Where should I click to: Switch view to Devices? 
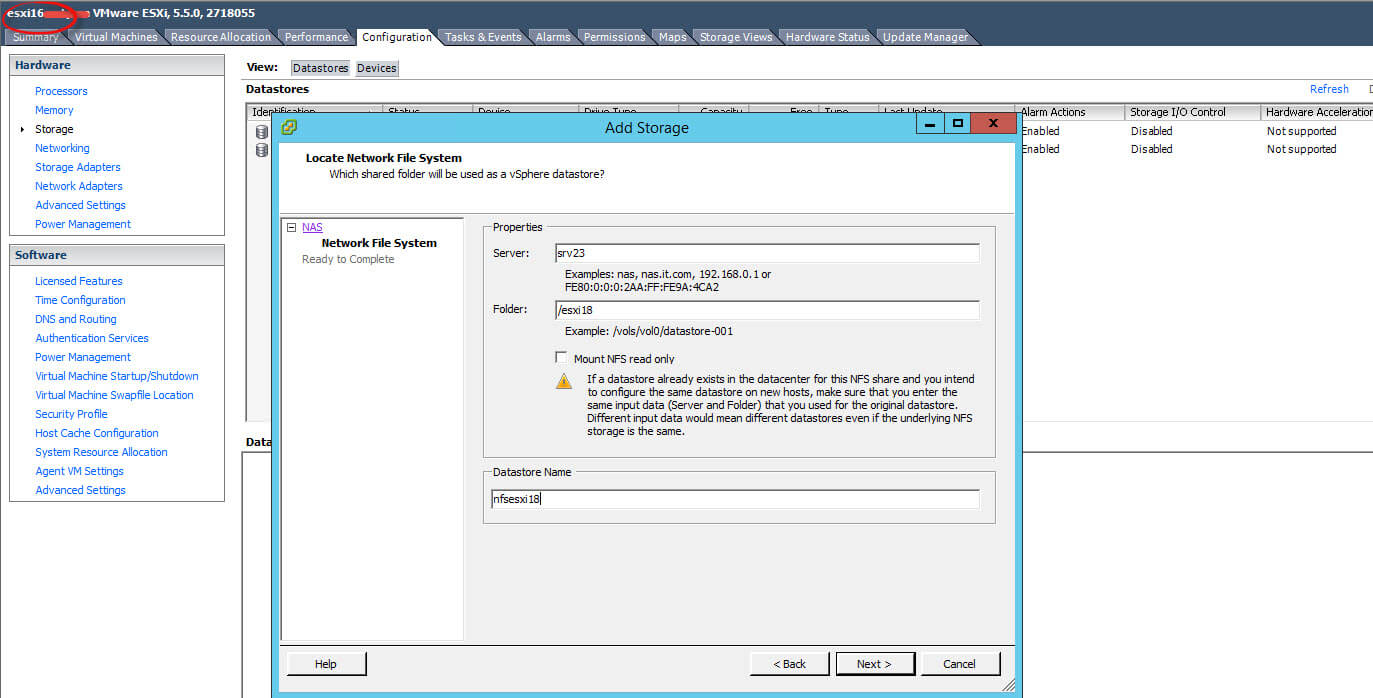click(376, 68)
